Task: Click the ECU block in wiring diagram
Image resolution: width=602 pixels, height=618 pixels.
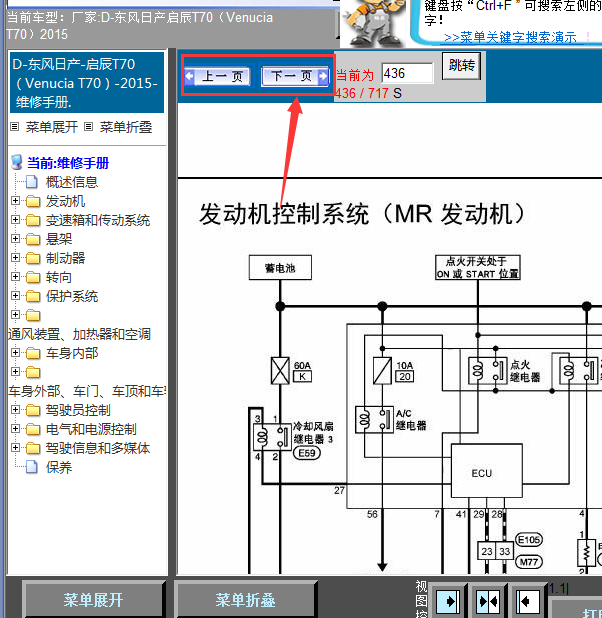Action: [486, 471]
